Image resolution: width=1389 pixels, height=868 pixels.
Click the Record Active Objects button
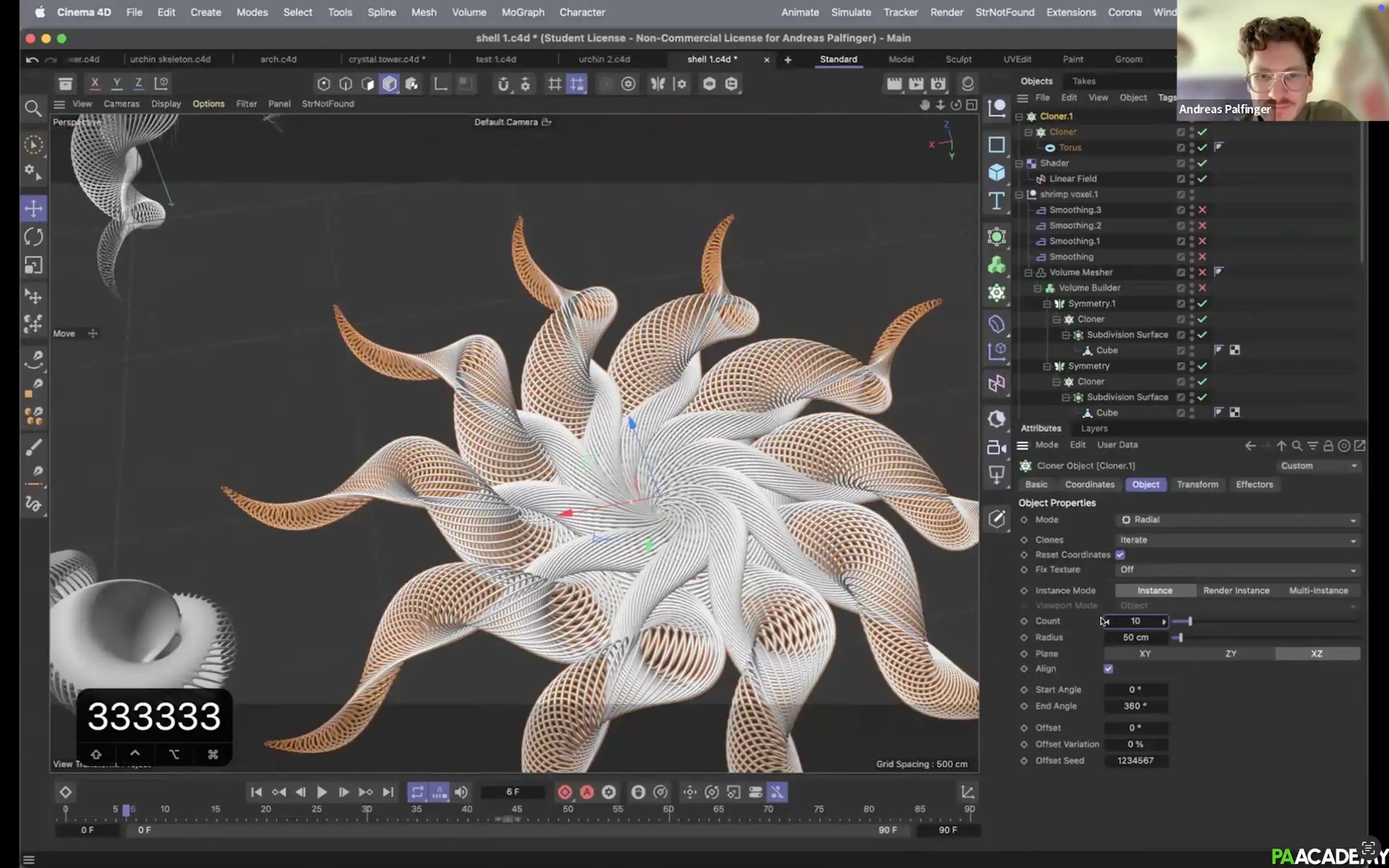(565, 792)
